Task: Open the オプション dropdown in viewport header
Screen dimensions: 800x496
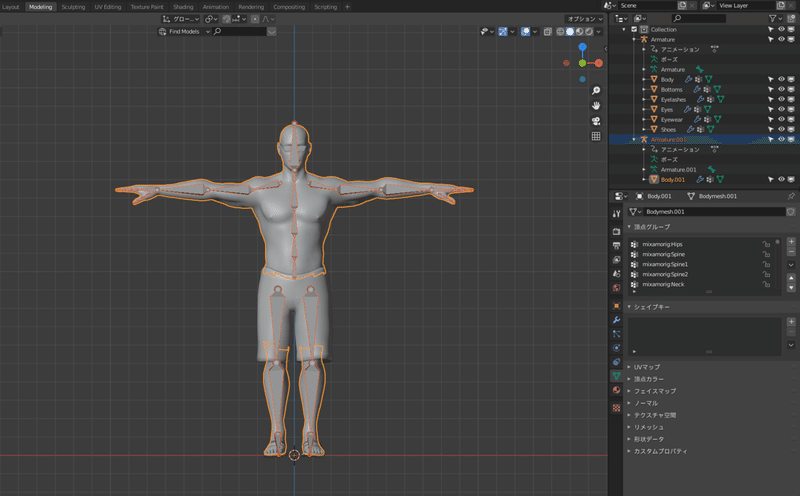Action: [x=583, y=19]
